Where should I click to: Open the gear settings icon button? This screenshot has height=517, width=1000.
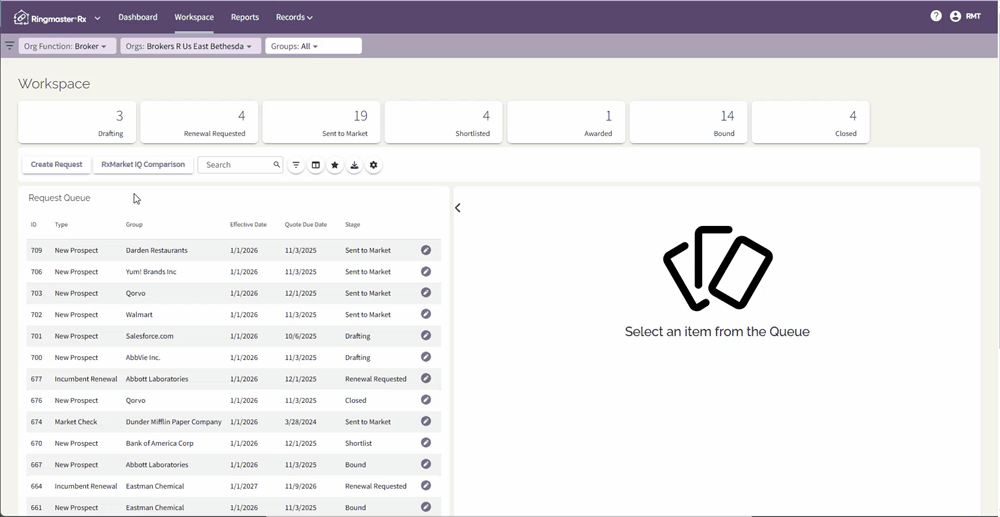pyautogui.click(x=373, y=165)
